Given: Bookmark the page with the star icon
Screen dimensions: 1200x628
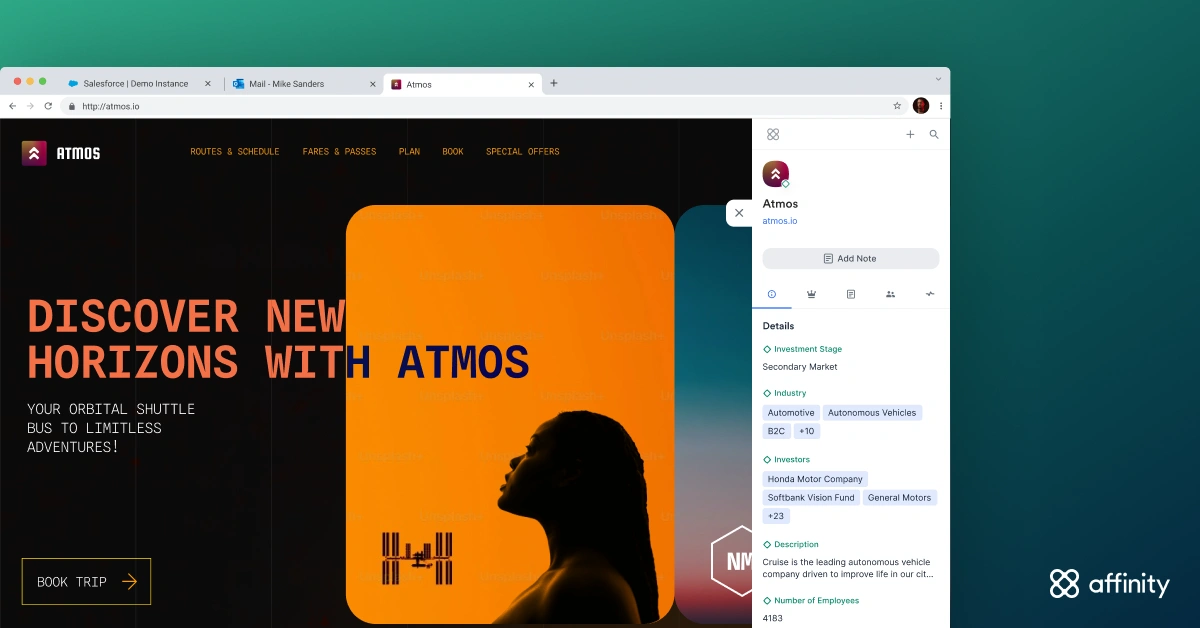Looking at the screenshot, I should point(897,106).
